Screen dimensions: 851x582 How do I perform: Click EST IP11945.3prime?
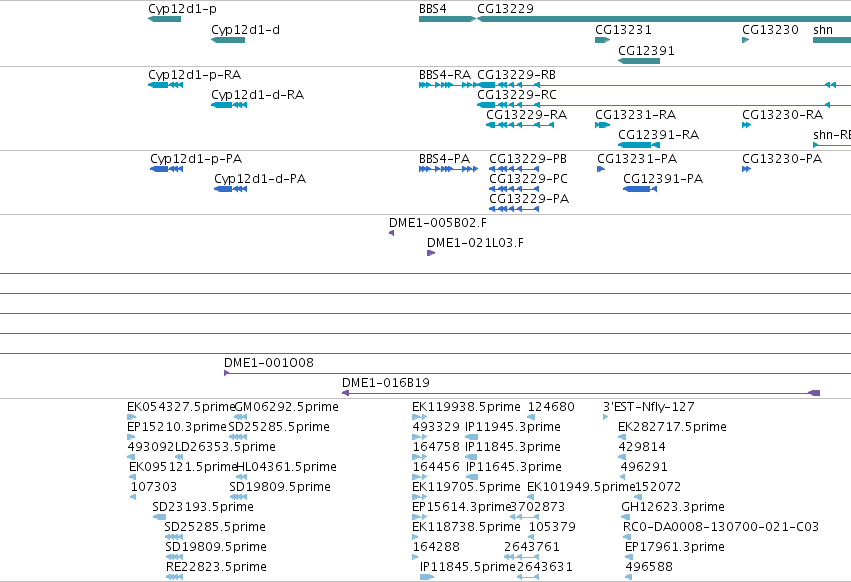[472, 437]
